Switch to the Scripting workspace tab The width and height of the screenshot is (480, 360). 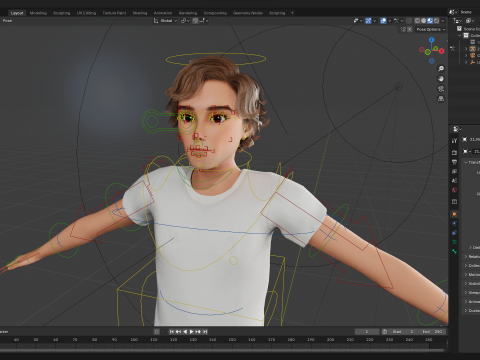pyautogui.click(x=277, y=13)
